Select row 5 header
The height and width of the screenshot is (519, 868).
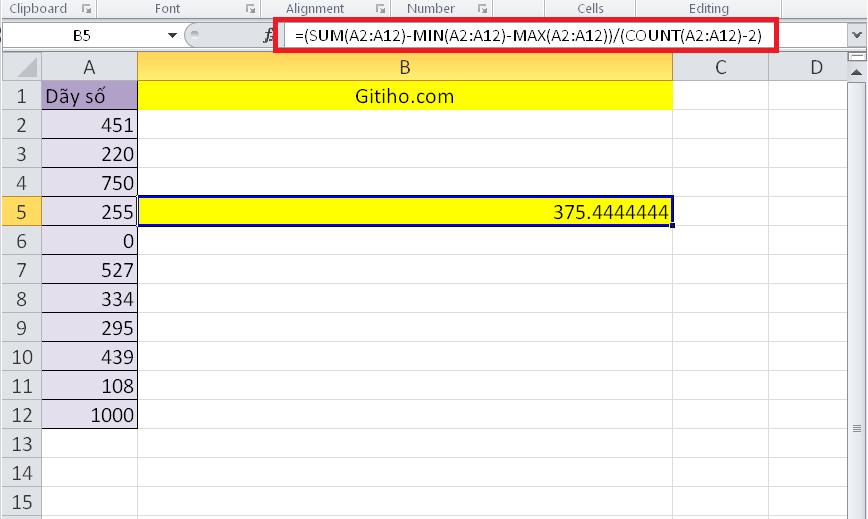[x=22, y=211]
